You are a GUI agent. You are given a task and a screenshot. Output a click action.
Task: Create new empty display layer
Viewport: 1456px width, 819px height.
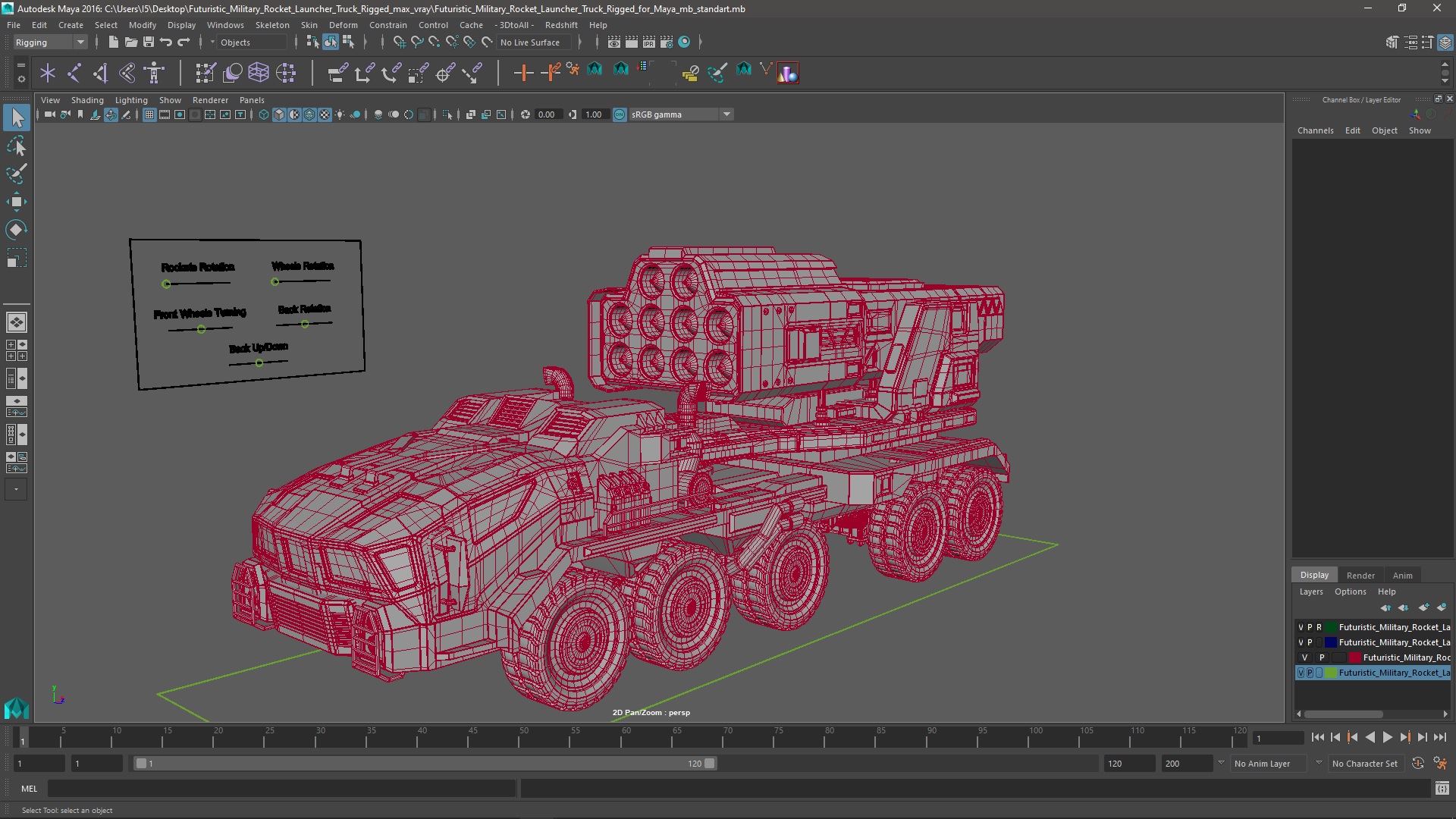1423,607
